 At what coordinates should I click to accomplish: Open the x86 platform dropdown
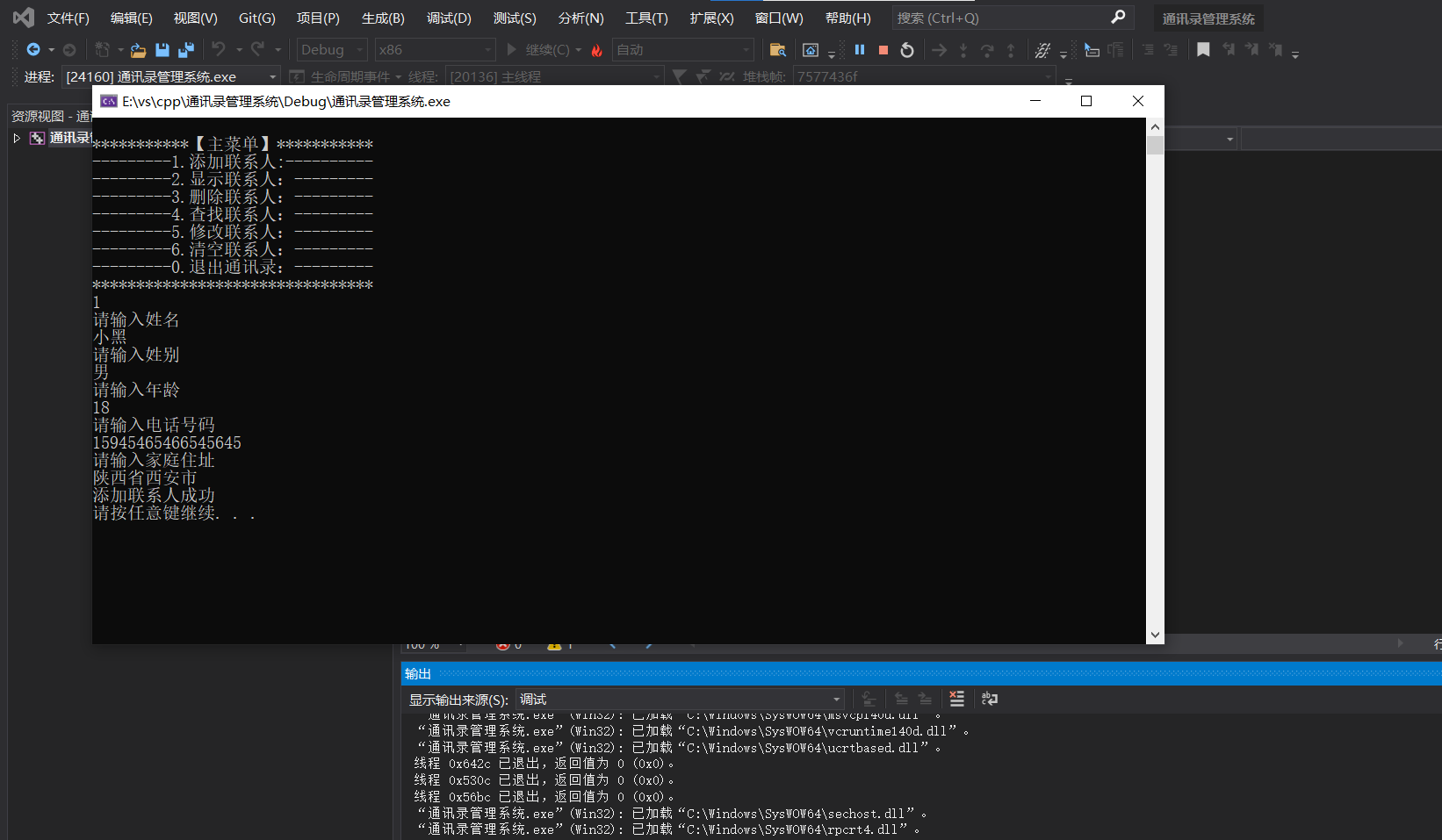tap(435, 50)
